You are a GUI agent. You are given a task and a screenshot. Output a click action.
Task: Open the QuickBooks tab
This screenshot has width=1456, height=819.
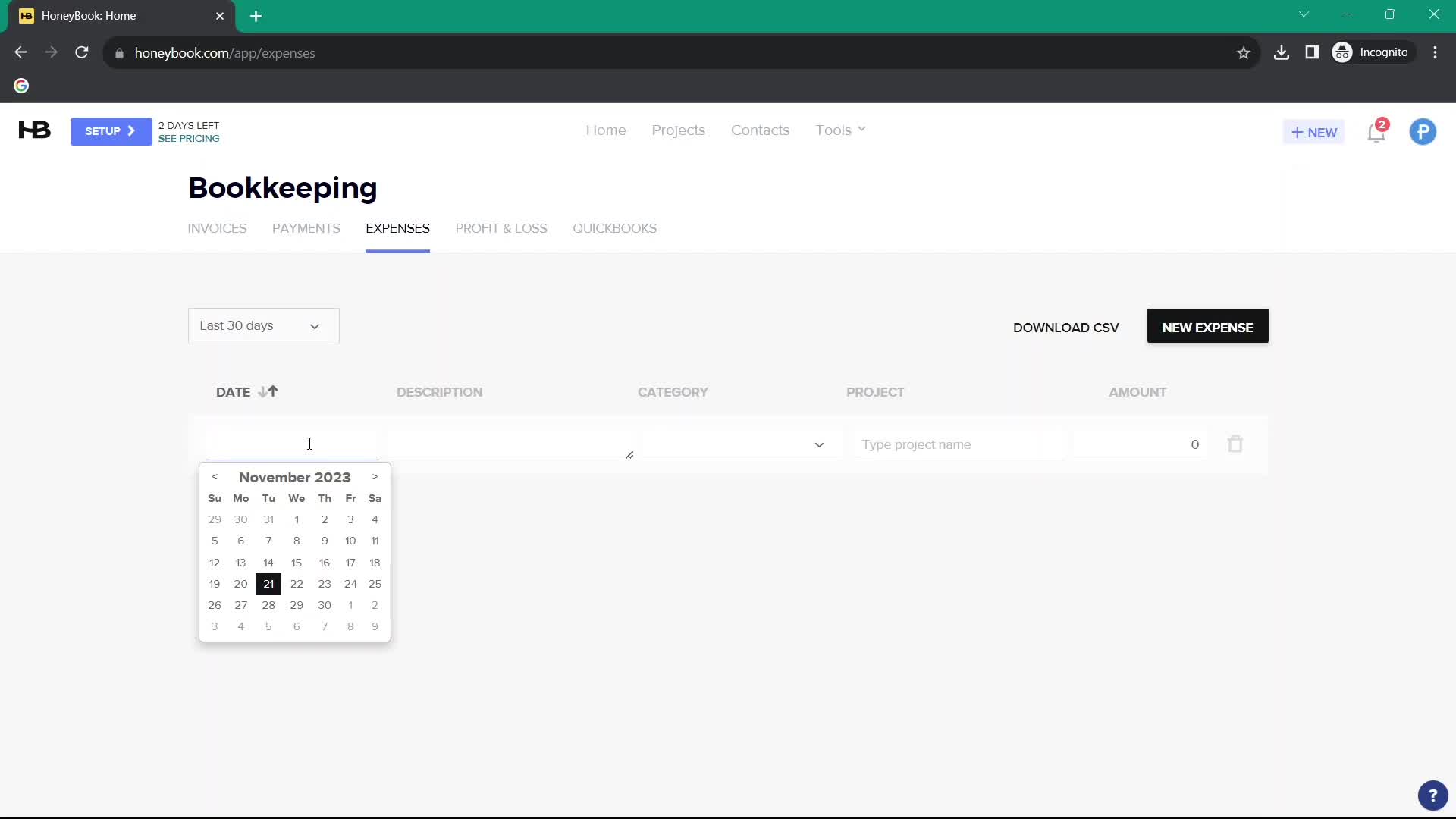point(614,228)
